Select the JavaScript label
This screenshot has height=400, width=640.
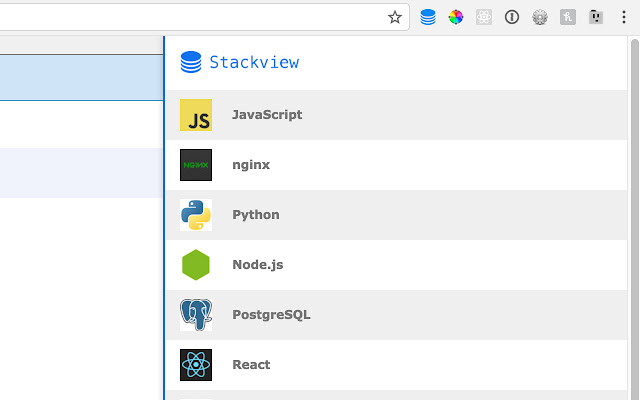267,115
